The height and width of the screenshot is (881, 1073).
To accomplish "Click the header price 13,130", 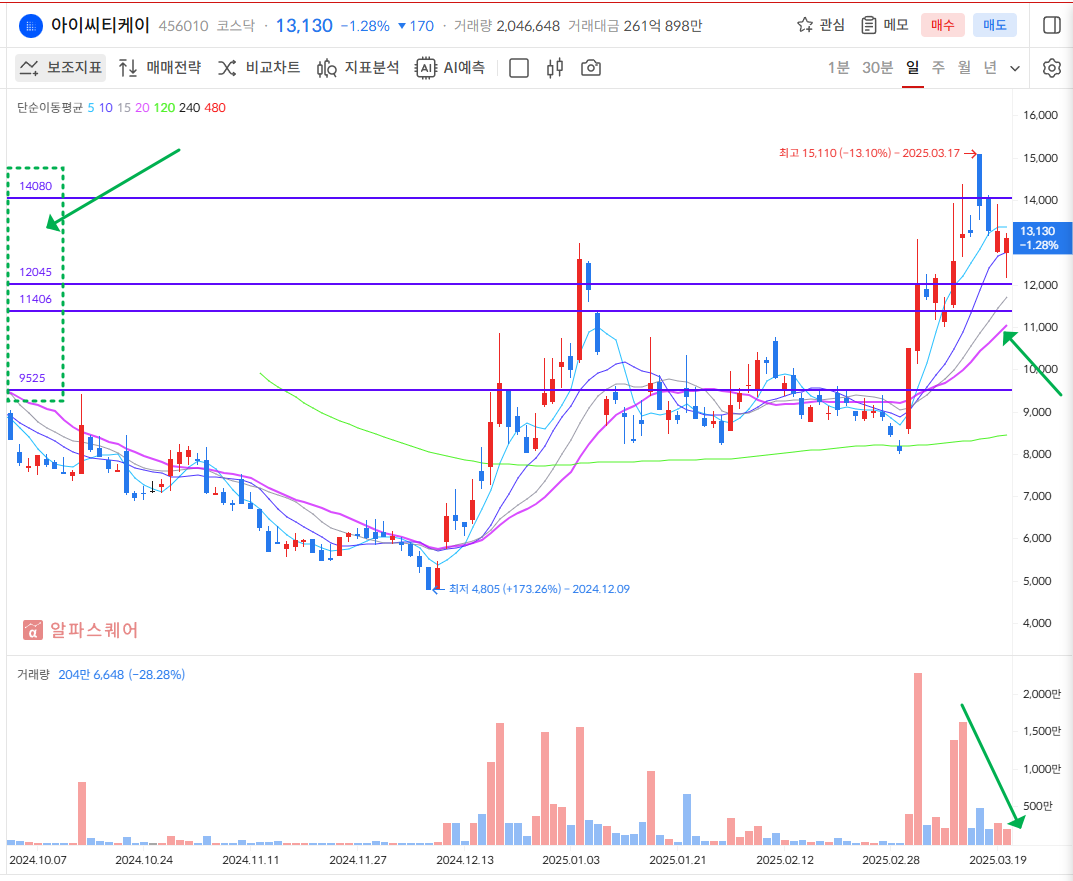I will point(304,26).
